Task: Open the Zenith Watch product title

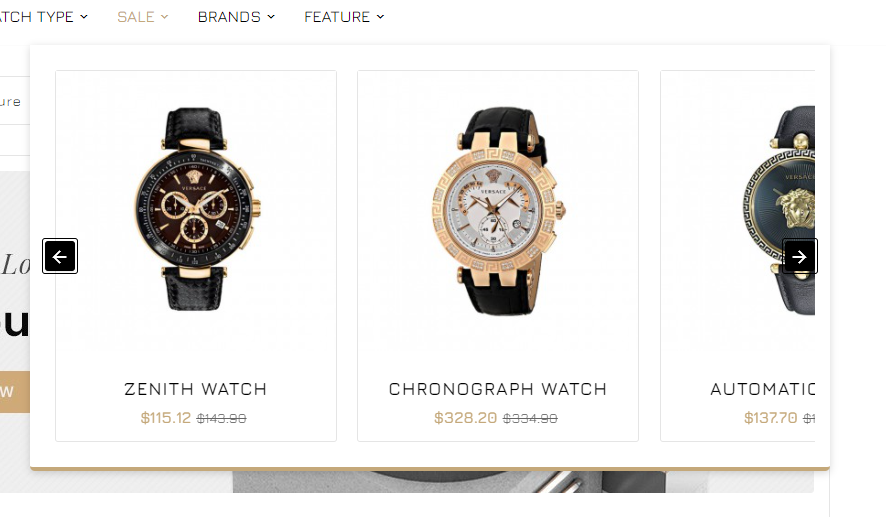Action: coord(196,389)
